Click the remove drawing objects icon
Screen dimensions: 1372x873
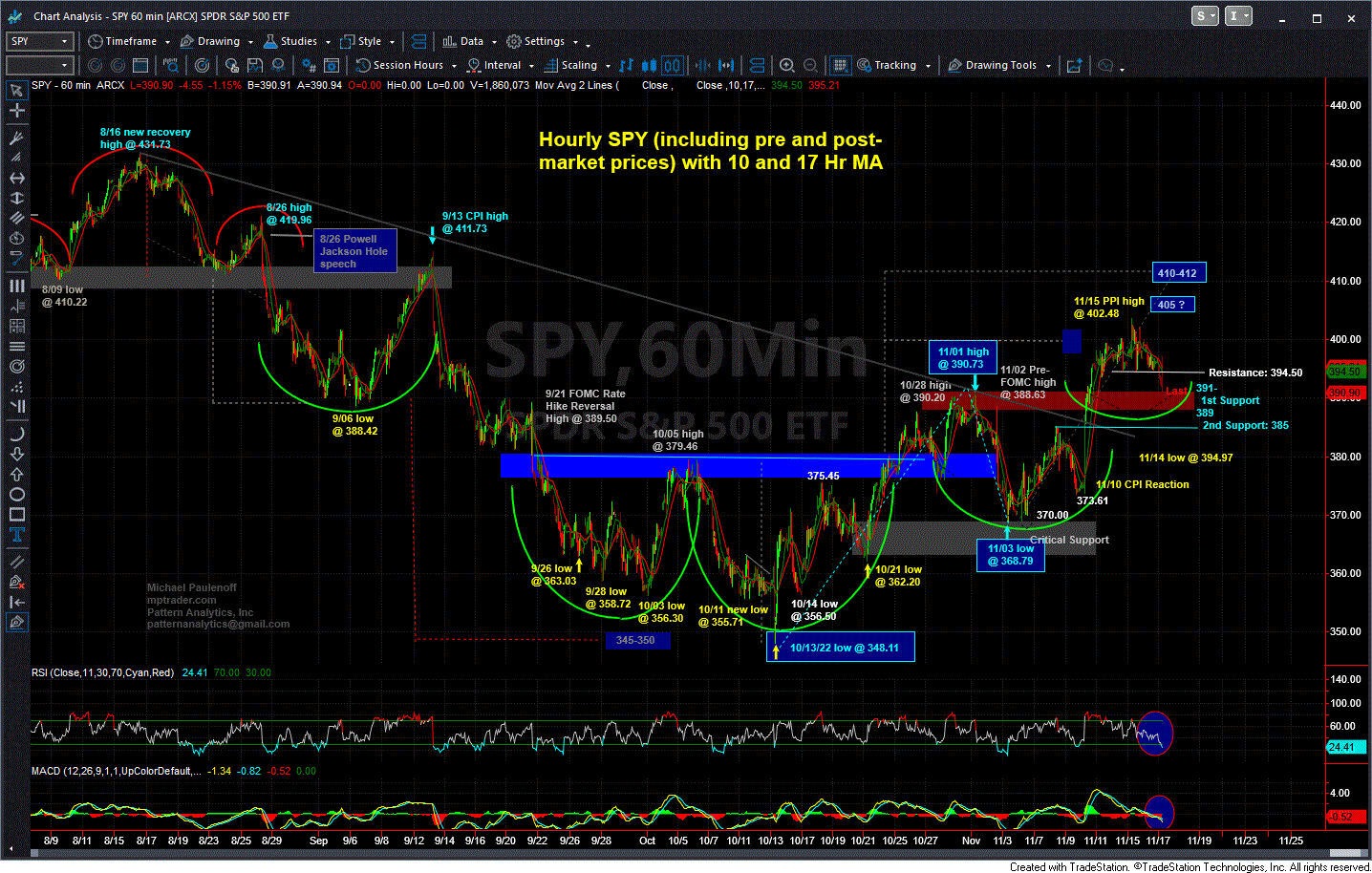point(16,582)
